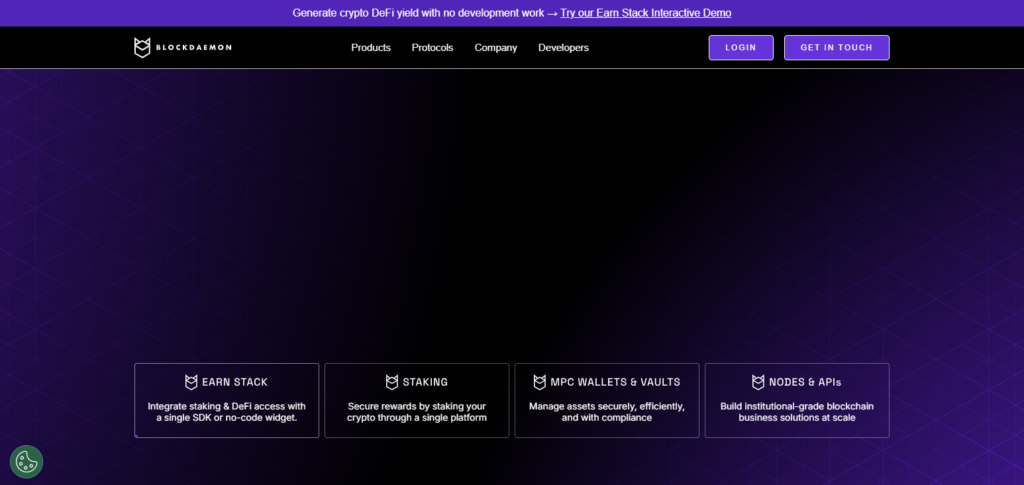This screenshot has width=1024, height=485.
Task: Click the icon beside MPC Wallets & Vaults
Action: (x=540, y=382)
